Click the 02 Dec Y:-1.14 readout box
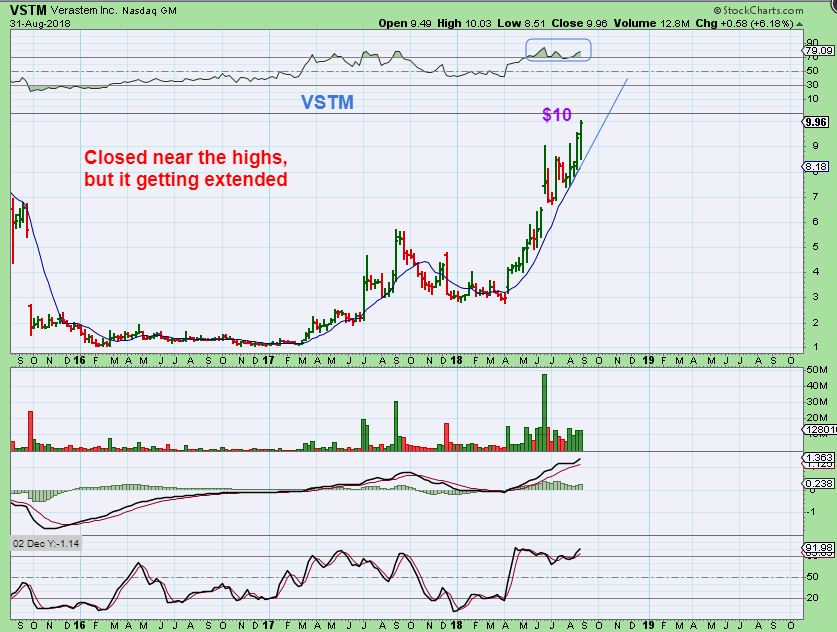Screen dimensions: 837x632 click(x=46, y=543)
